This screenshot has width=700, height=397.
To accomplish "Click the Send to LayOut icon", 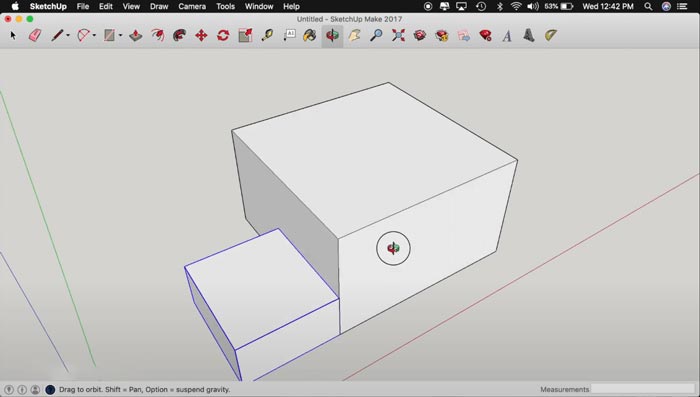I will pyautogui.click(x=464, y=35).
